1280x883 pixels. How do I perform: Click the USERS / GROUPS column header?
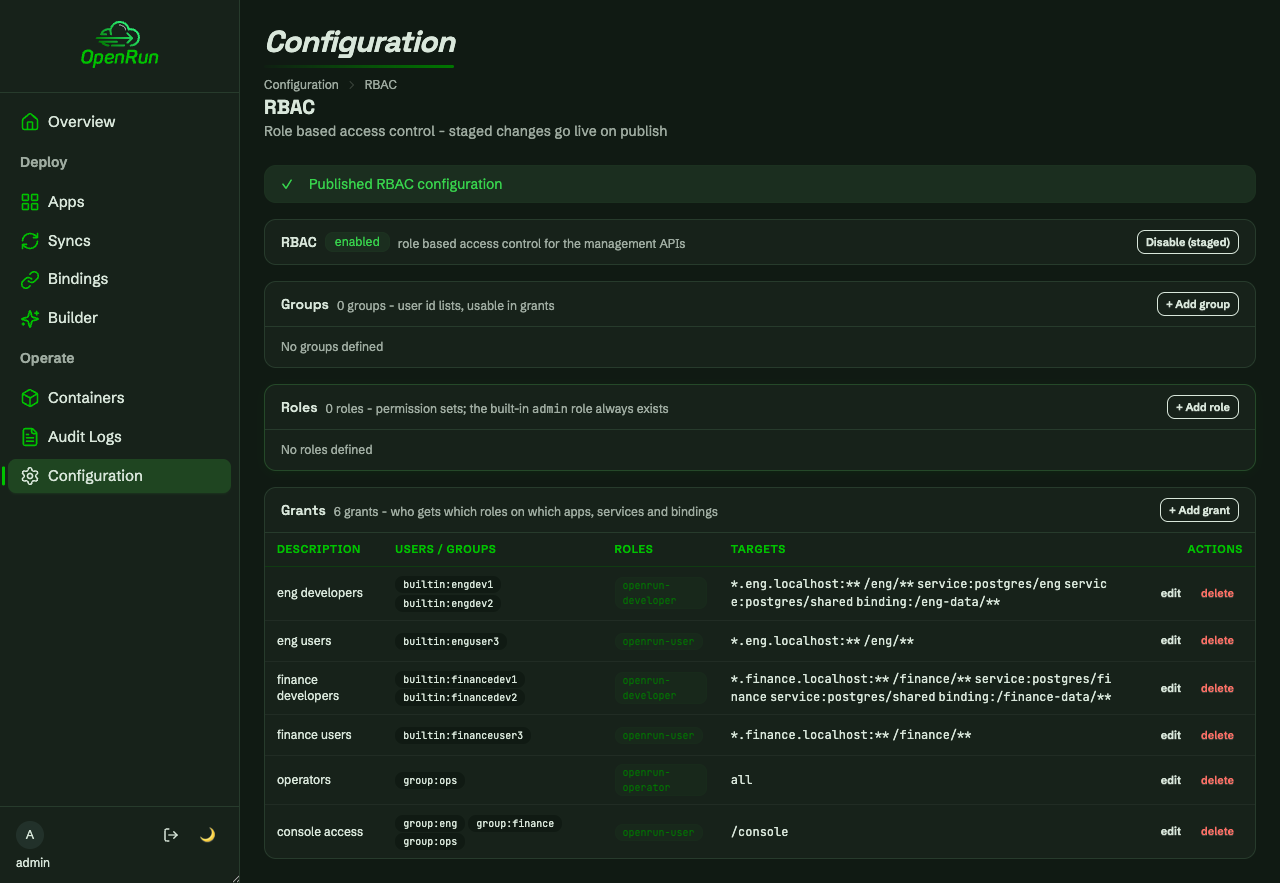click(446, 549)
